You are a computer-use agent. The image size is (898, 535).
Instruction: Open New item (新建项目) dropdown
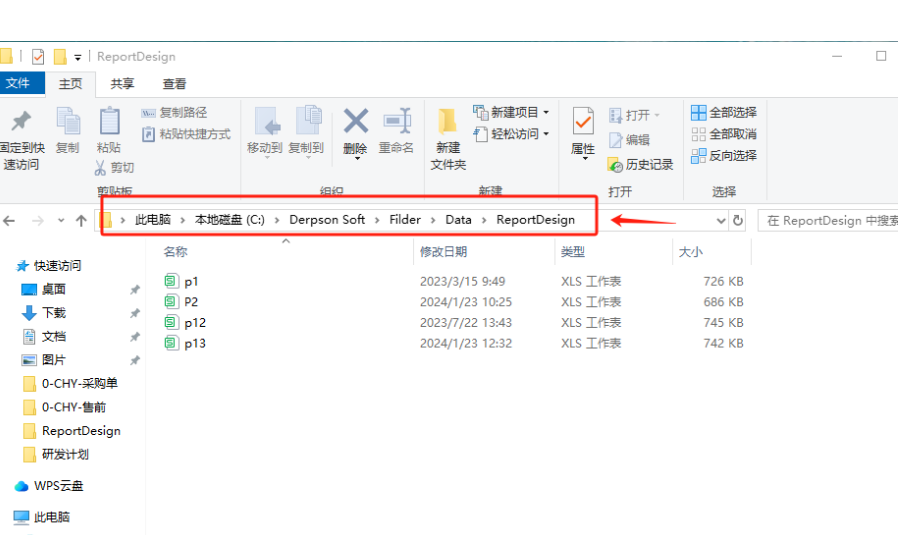tap(511, 112)
